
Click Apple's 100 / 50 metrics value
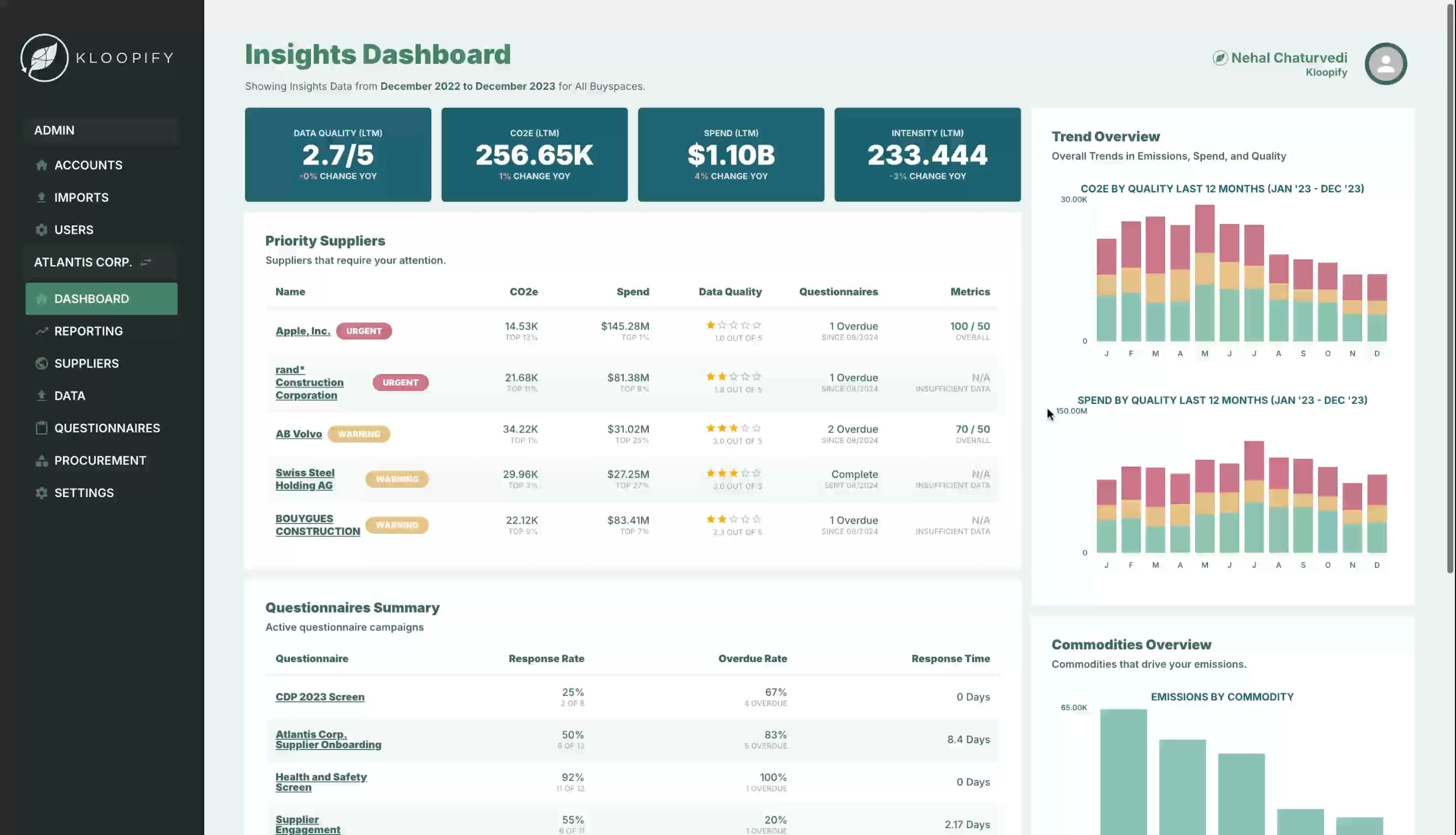click(x=970, y=326)
